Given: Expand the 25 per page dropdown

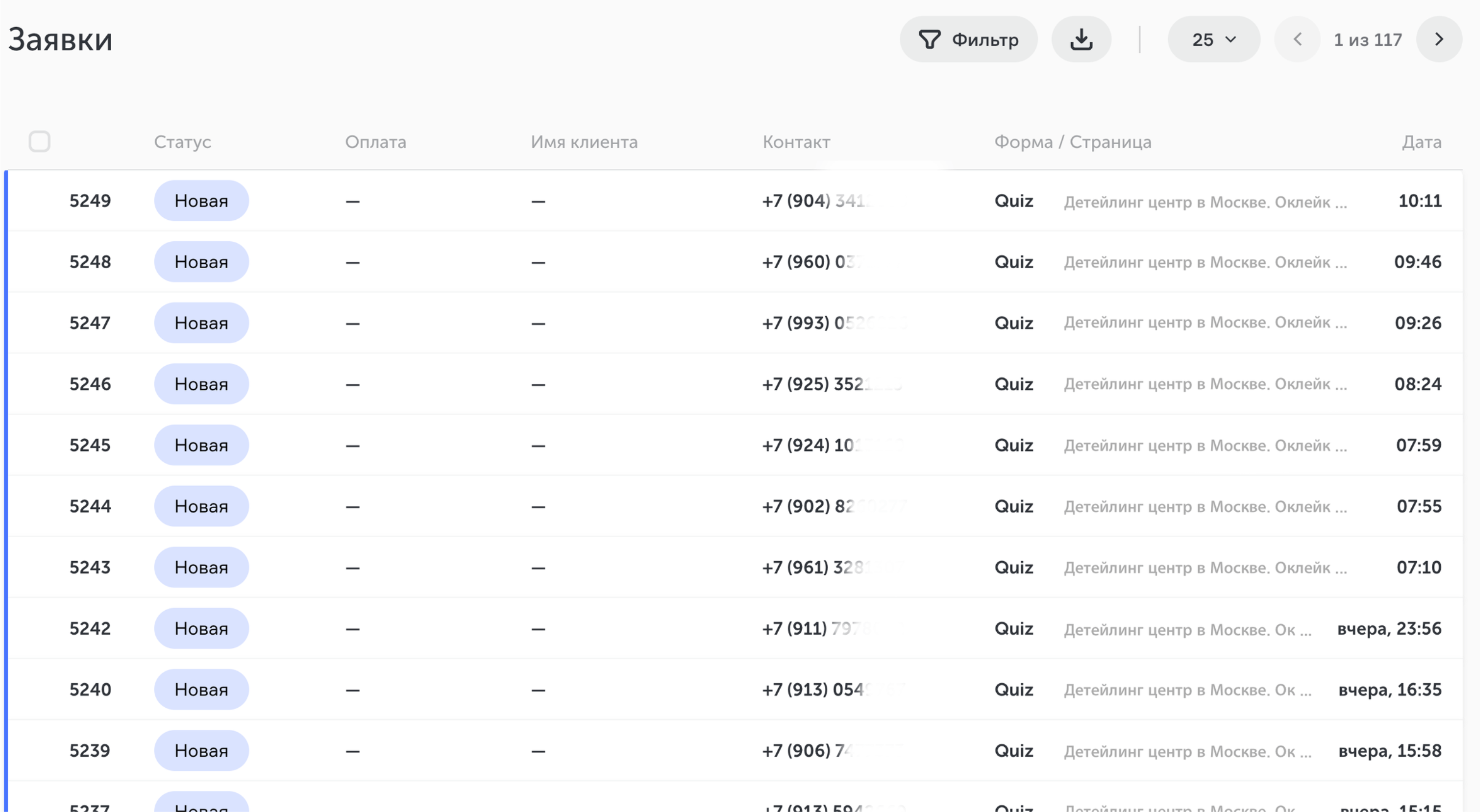Looking at the screenshot, I should tap(1213, 39).
